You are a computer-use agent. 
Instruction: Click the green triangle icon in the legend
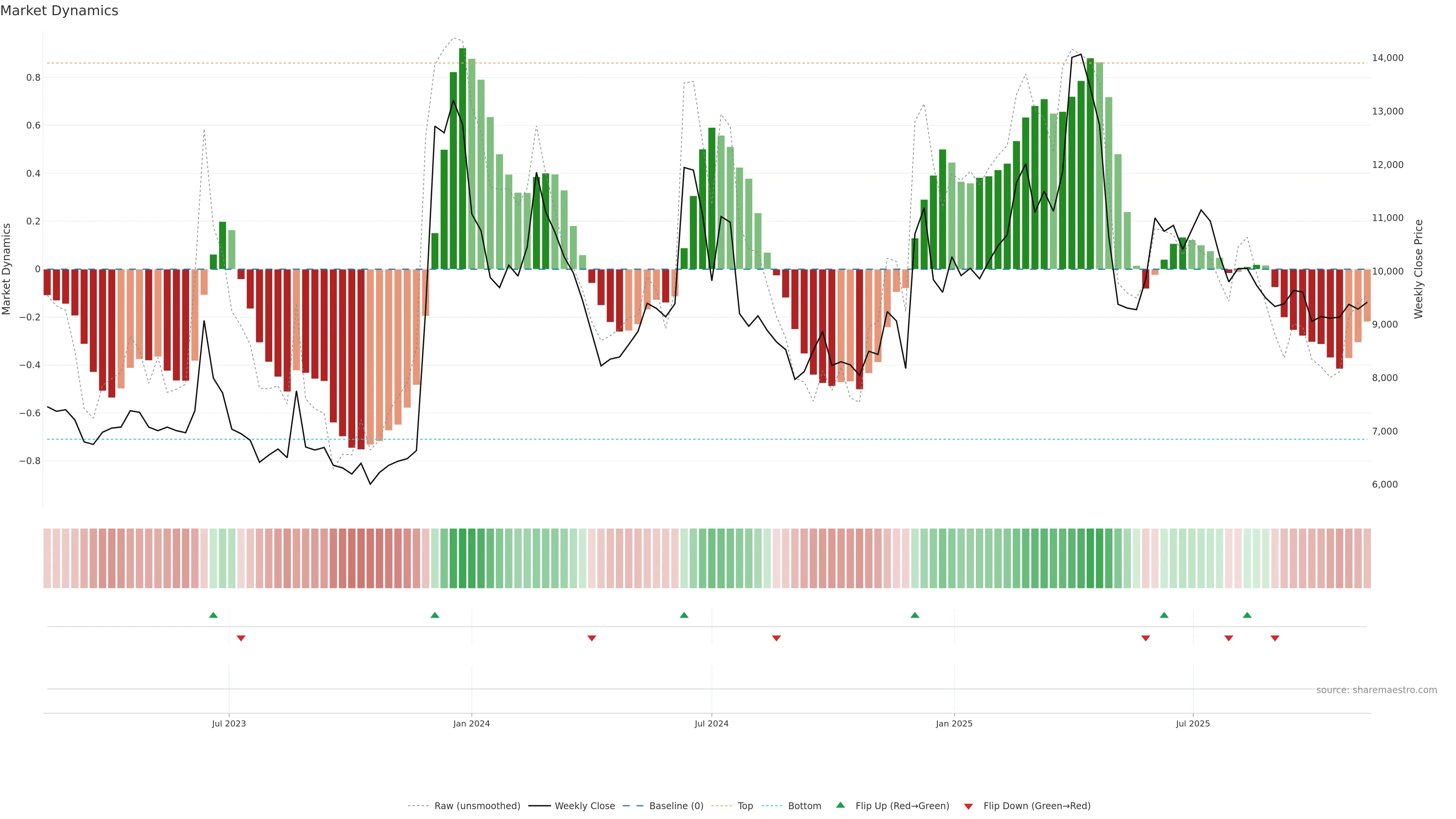pyautogui.click(x=841, y=805)
